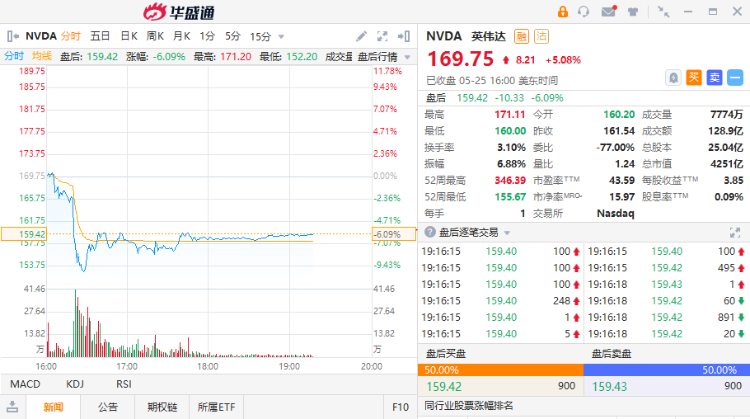Image resolution: width=750 pixels, height=419 pixels.
Task: Click the 盘后买盘 bid price 159.42
Action: (x=444, y=386)
